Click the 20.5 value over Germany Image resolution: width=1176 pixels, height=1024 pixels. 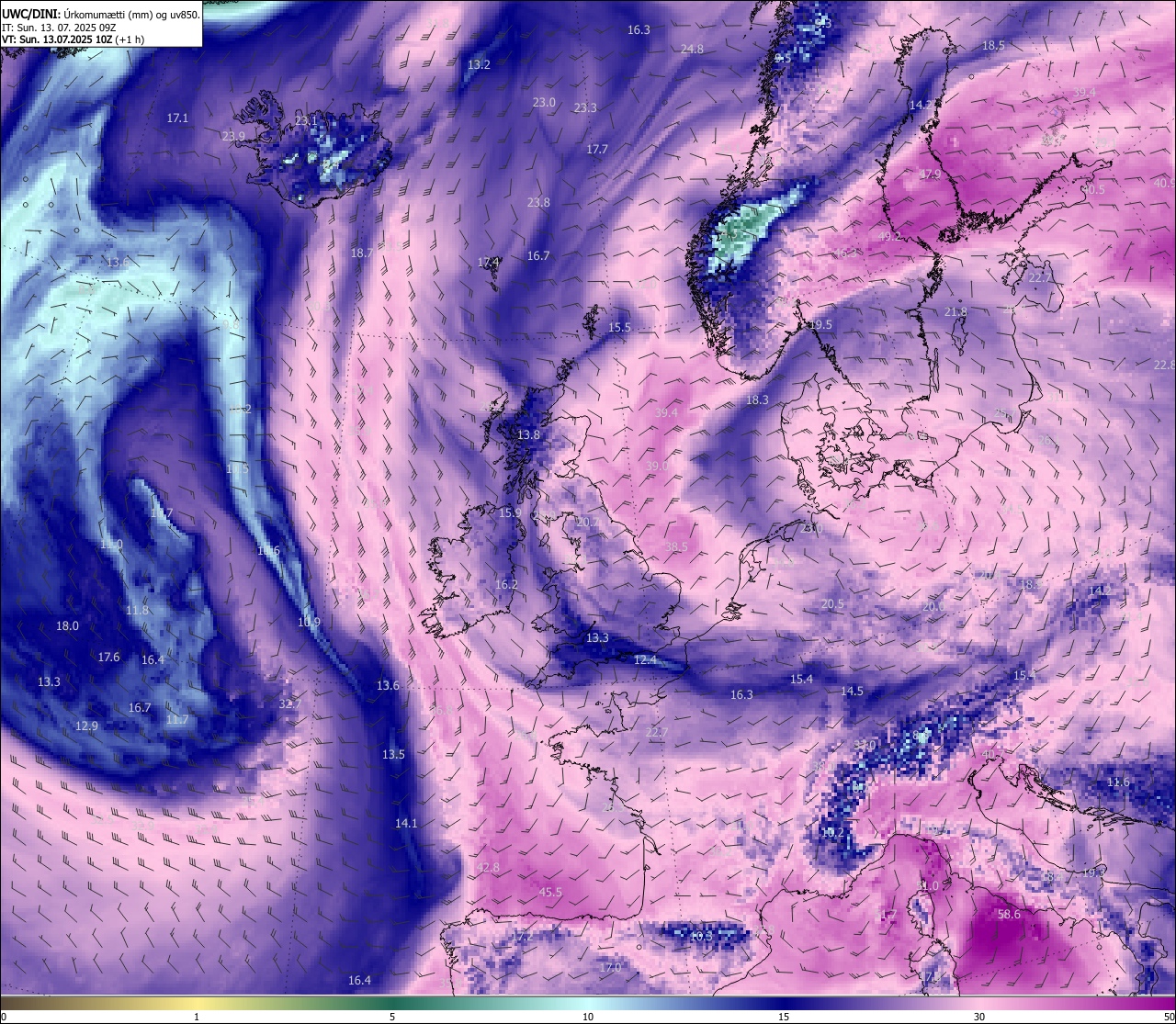[832, 603]
